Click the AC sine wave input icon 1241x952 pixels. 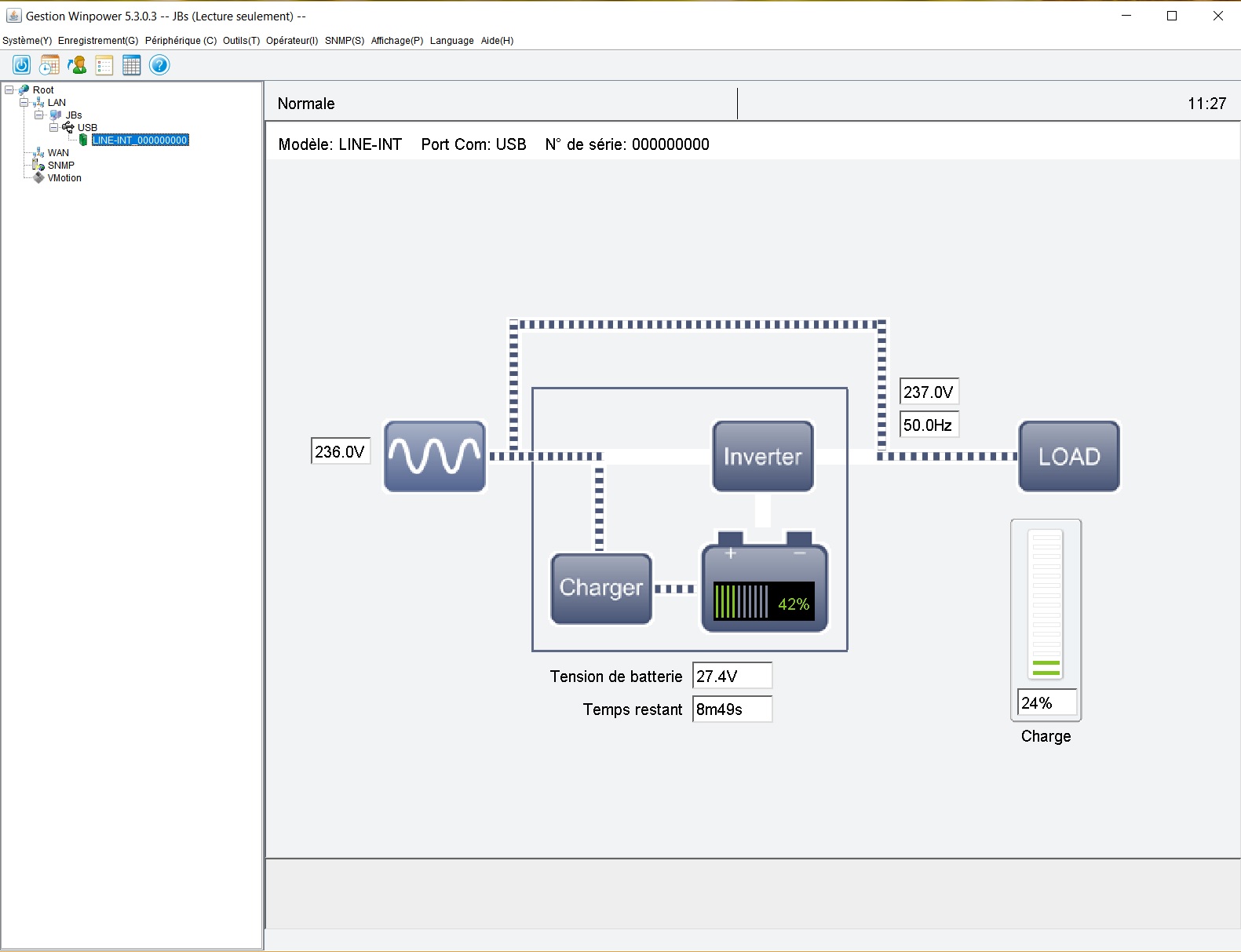pos(434,457)
